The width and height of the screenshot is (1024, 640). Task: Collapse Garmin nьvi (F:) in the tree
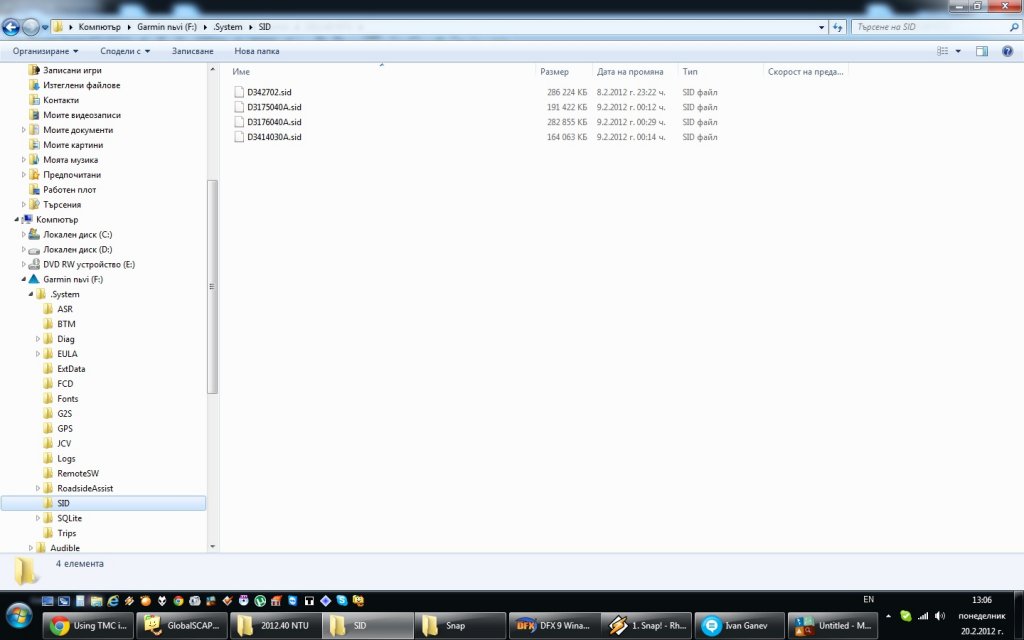(24, 280)
